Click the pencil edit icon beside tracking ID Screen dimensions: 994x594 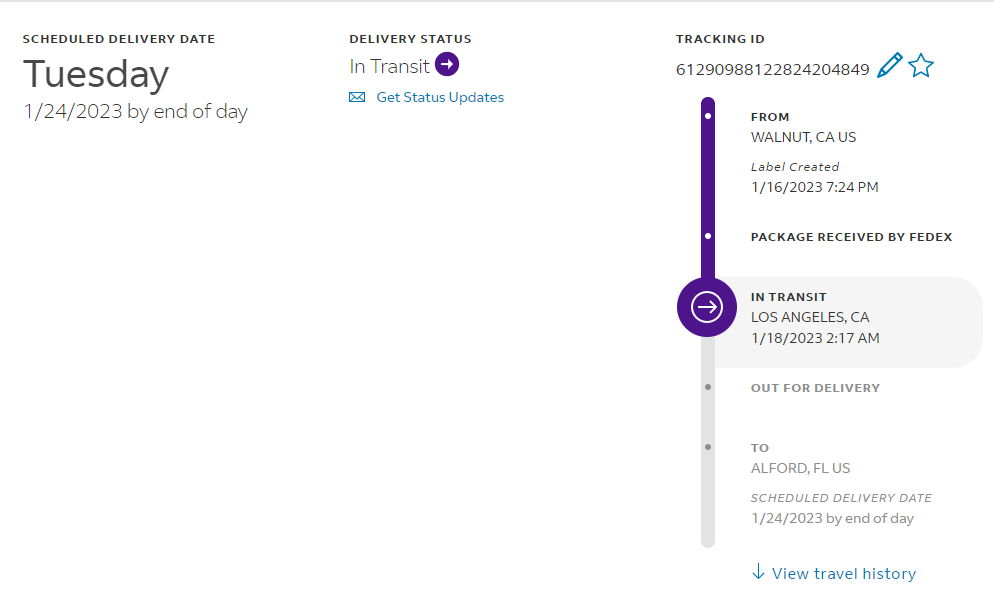889,67
